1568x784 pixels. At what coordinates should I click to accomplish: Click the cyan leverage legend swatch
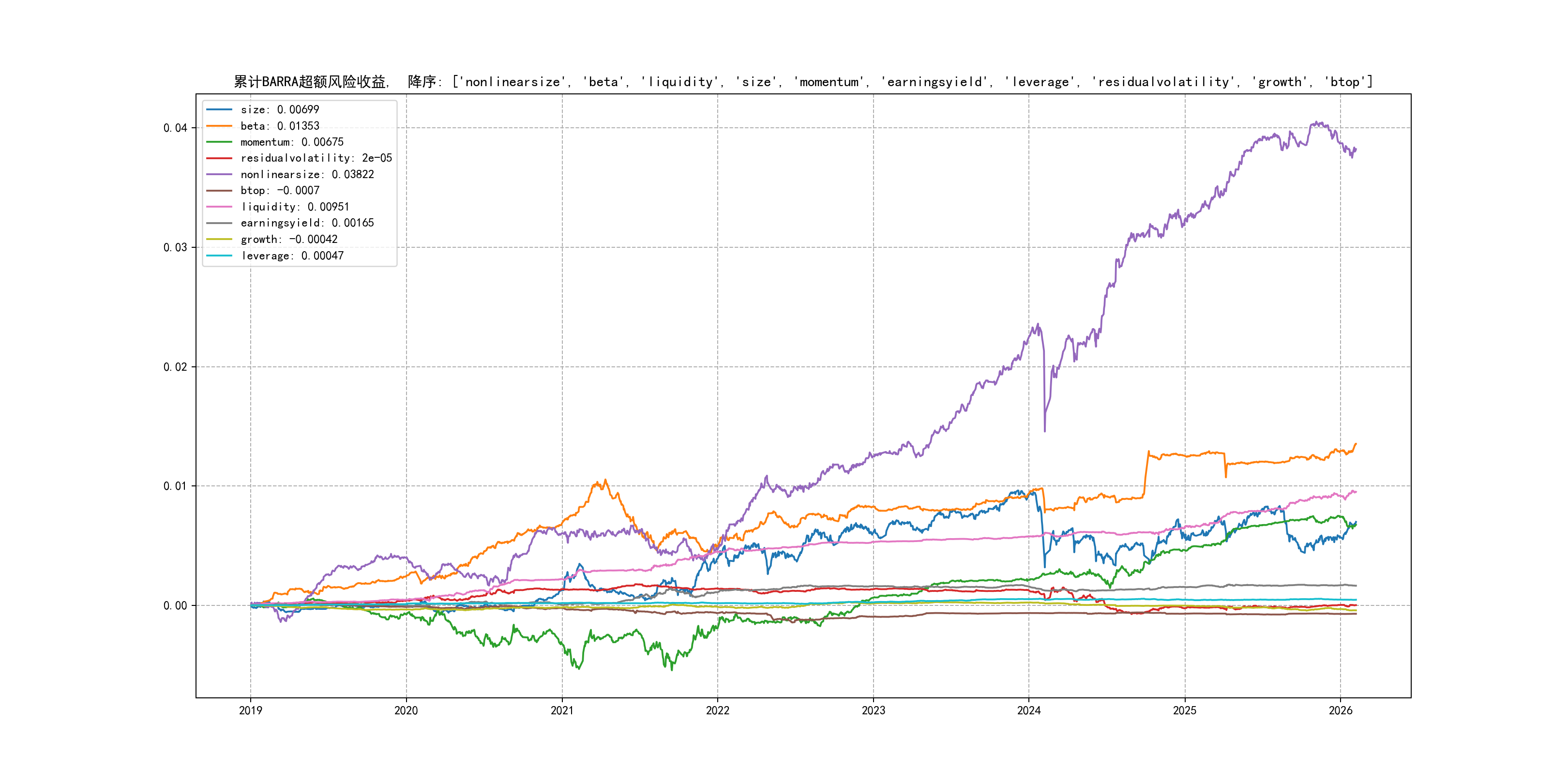219,256
